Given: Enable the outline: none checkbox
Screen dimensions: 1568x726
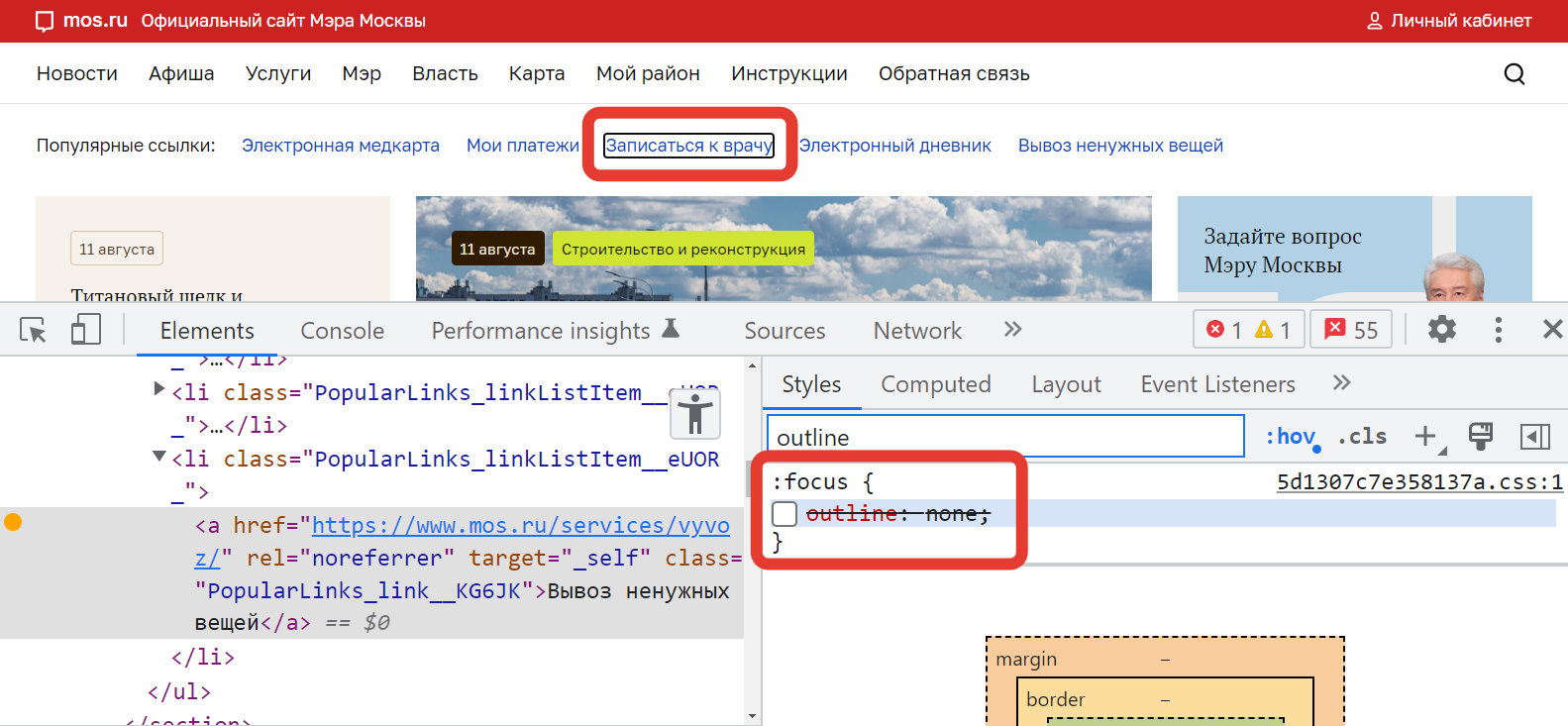Looking at the screenshot, I should click(x=784, y=513).
